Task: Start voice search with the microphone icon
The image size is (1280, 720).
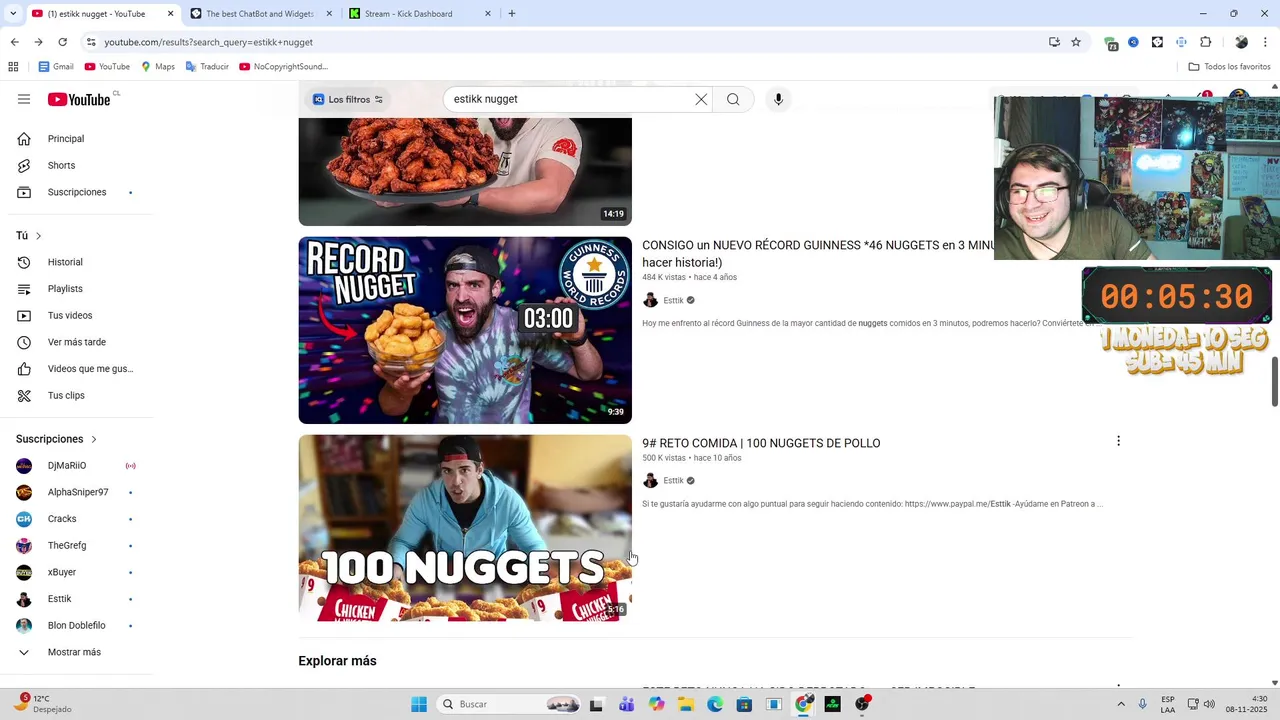Action: (778, 99)
